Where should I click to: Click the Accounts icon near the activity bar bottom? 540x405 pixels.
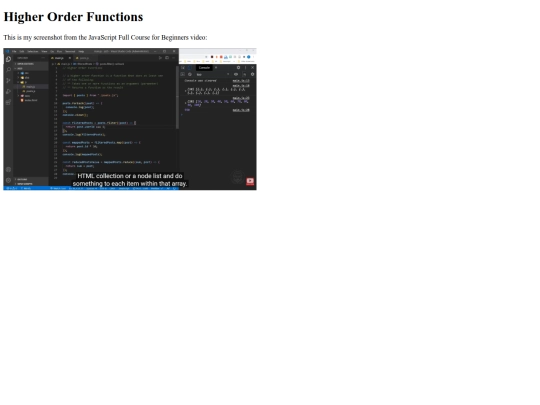pos(8,169)
